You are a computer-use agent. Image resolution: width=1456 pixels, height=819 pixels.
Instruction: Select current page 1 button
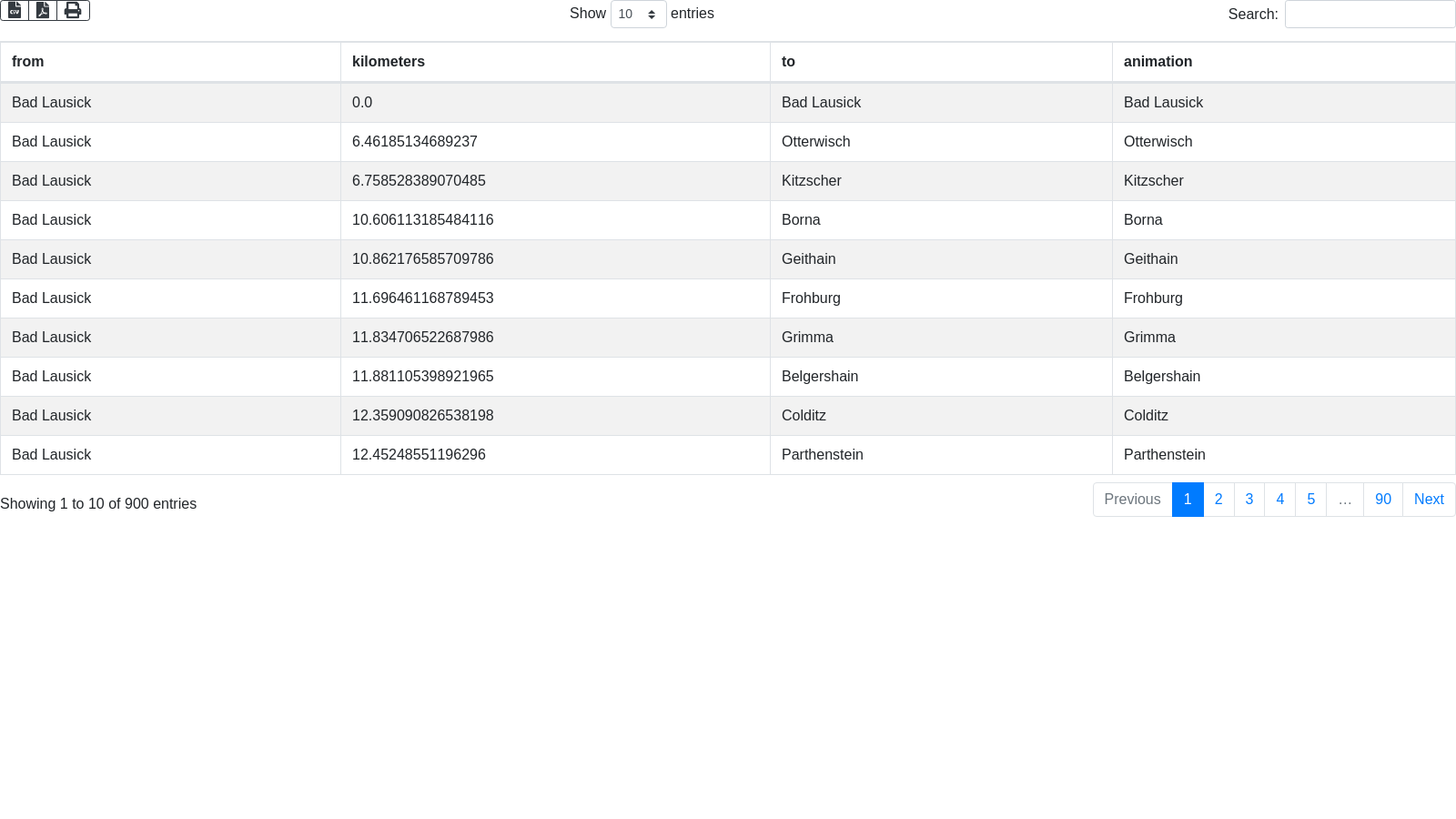pos(1188,500)
